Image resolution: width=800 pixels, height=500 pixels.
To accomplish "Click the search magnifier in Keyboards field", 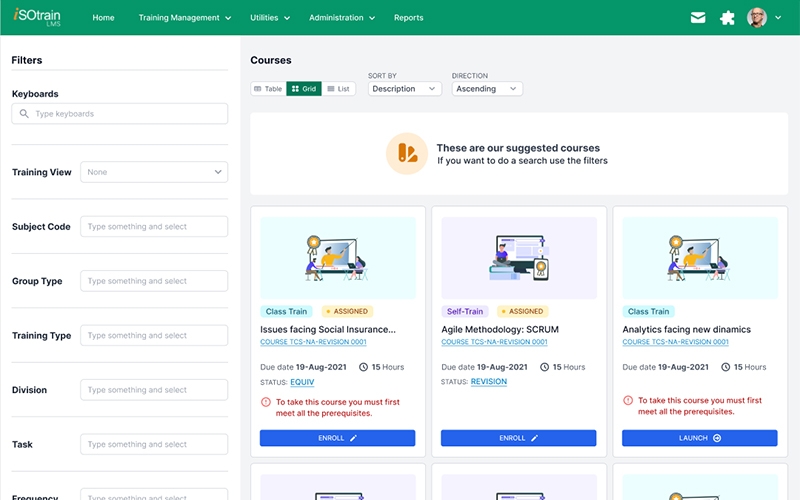I will 24,113.
